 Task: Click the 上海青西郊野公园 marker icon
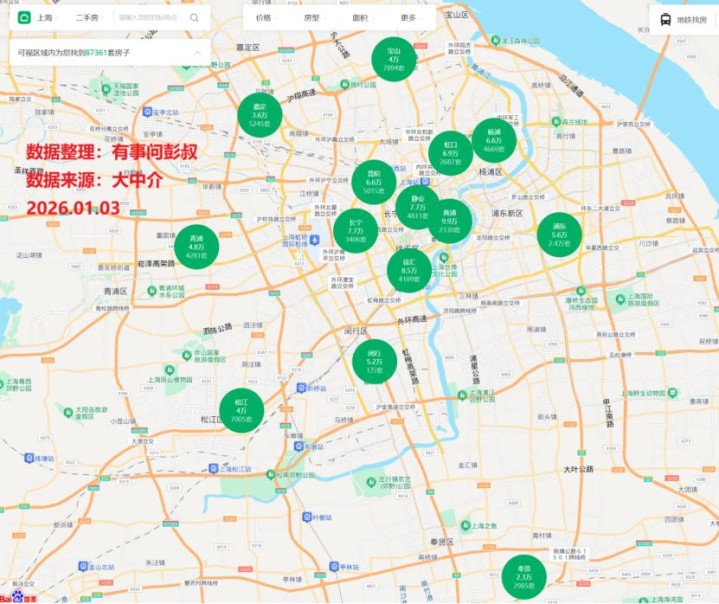pos(2,384)
